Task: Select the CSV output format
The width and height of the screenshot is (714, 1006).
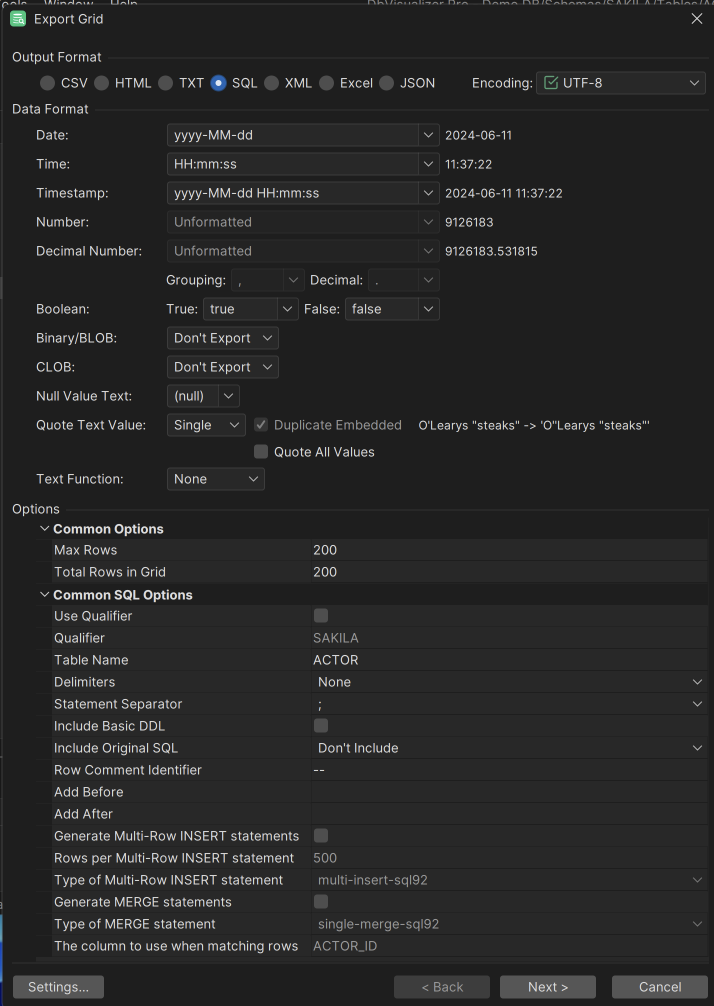Action: click(48, 83)
